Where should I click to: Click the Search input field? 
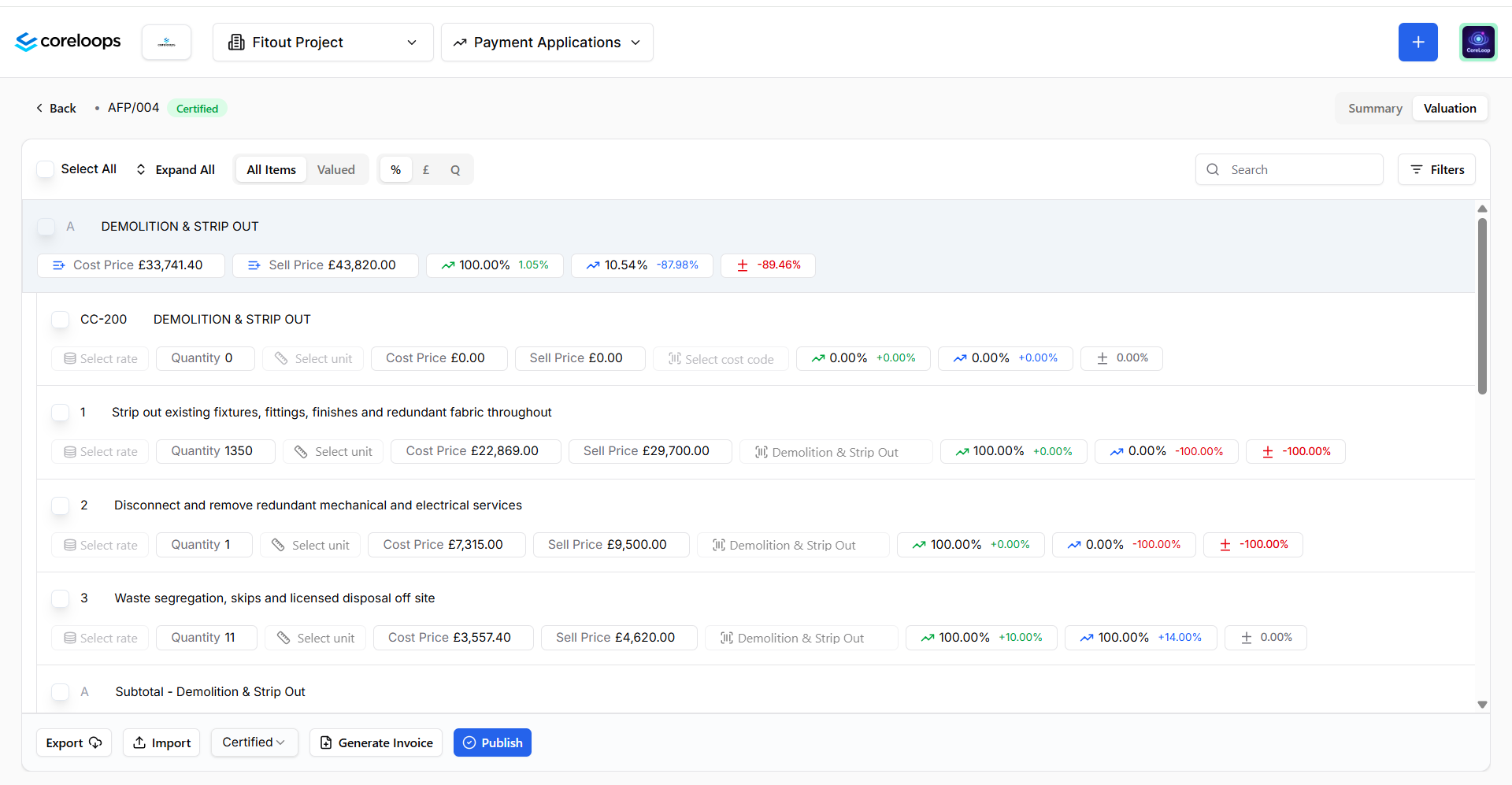tap(1289, 169)
